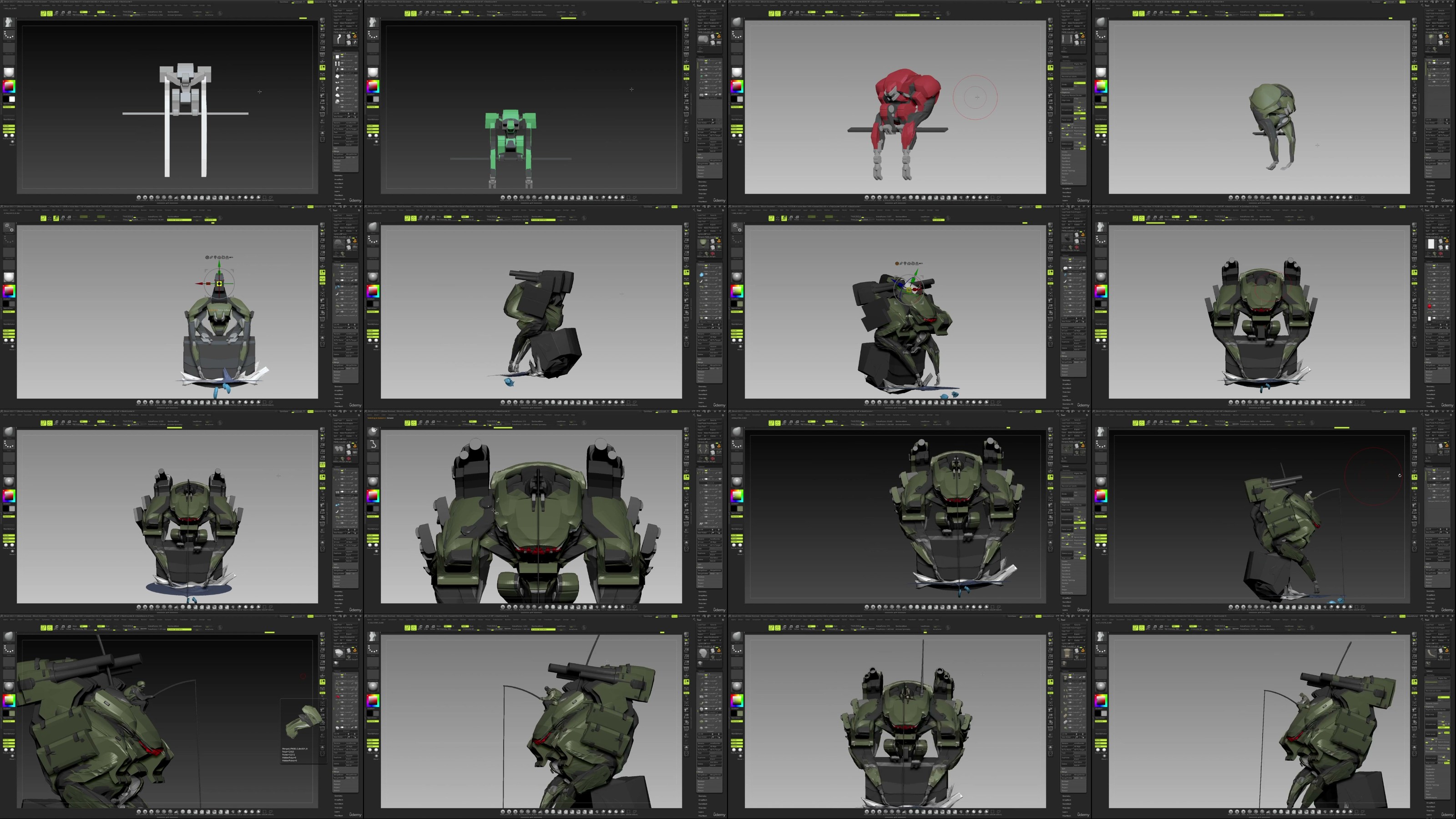
Task: Expand ZRemesher section in red mech screenshot
Action: [x=1066, y=167]
